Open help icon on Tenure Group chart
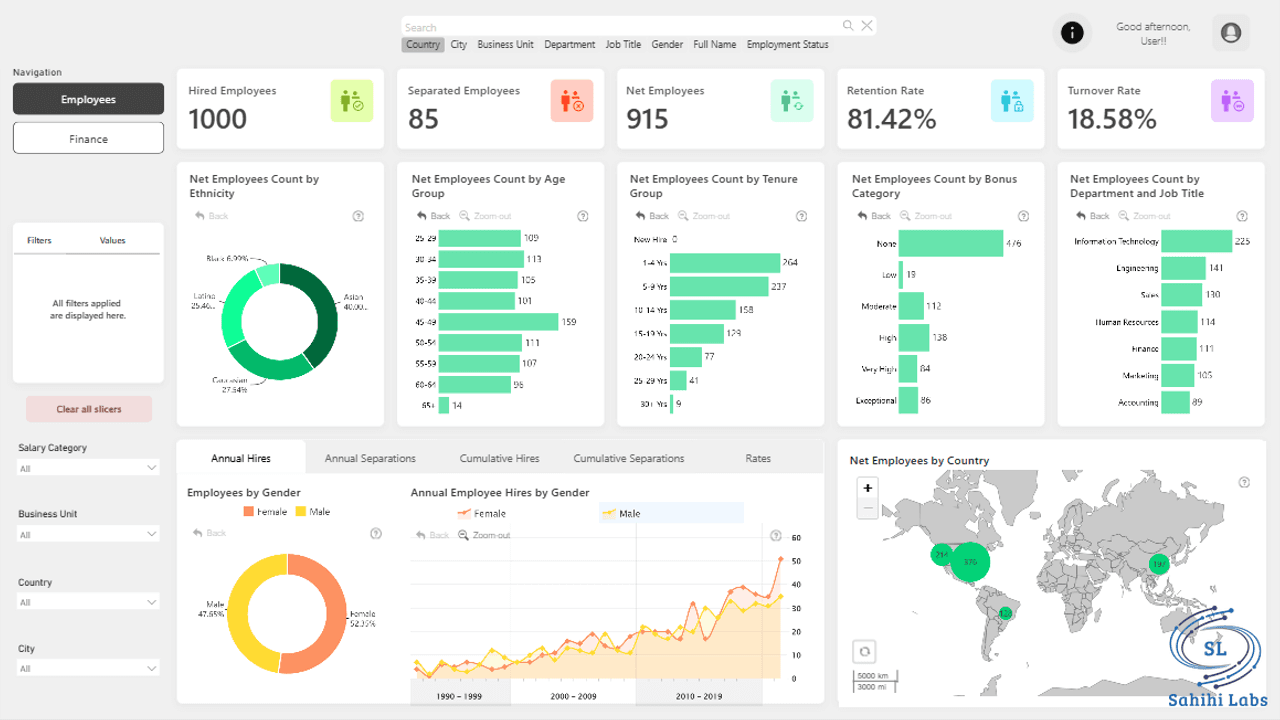This screenshot has height=720, width=1280. click(801, 216)
